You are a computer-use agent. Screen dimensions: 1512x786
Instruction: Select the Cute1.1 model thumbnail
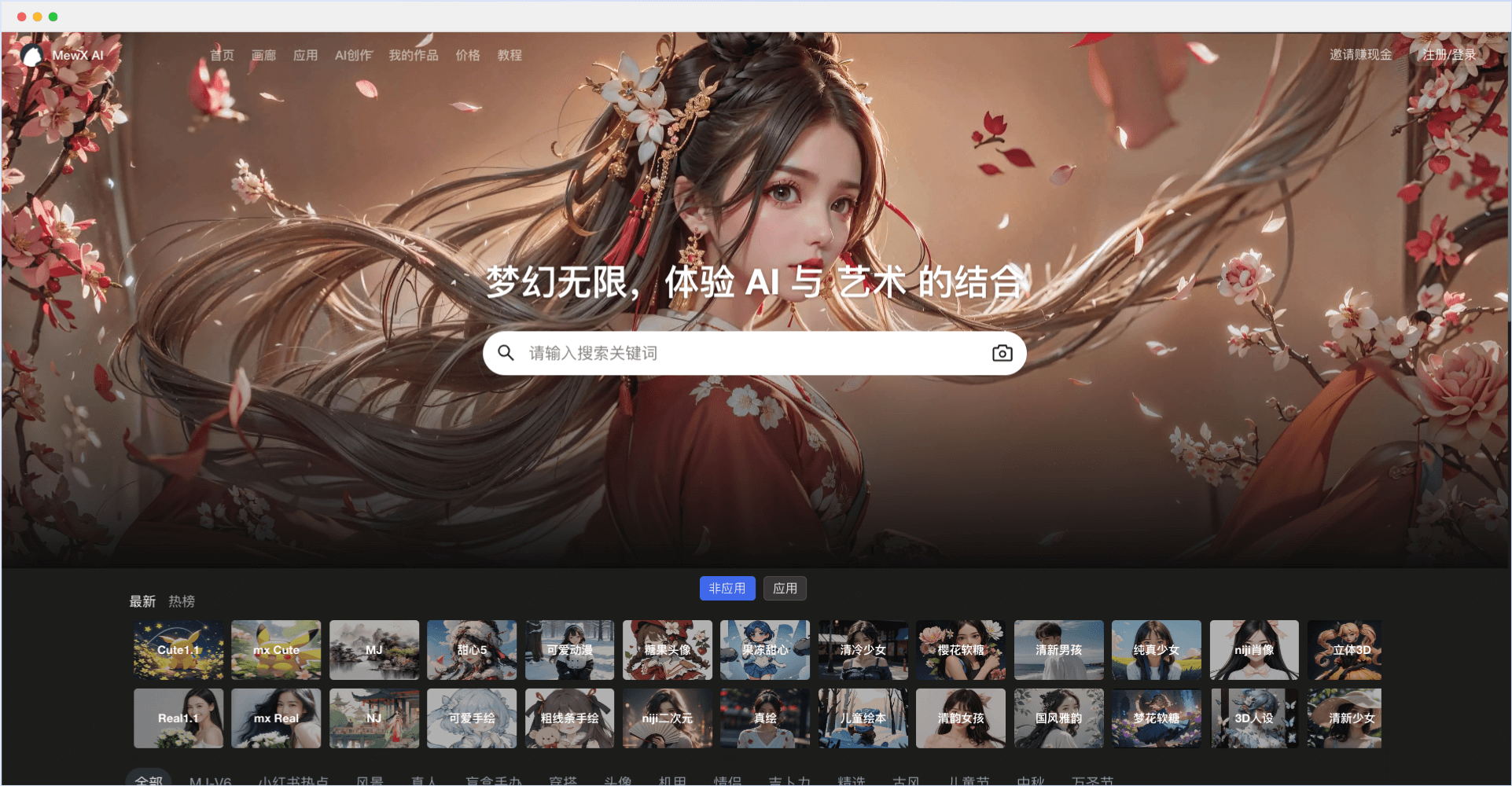click(178, 650)
